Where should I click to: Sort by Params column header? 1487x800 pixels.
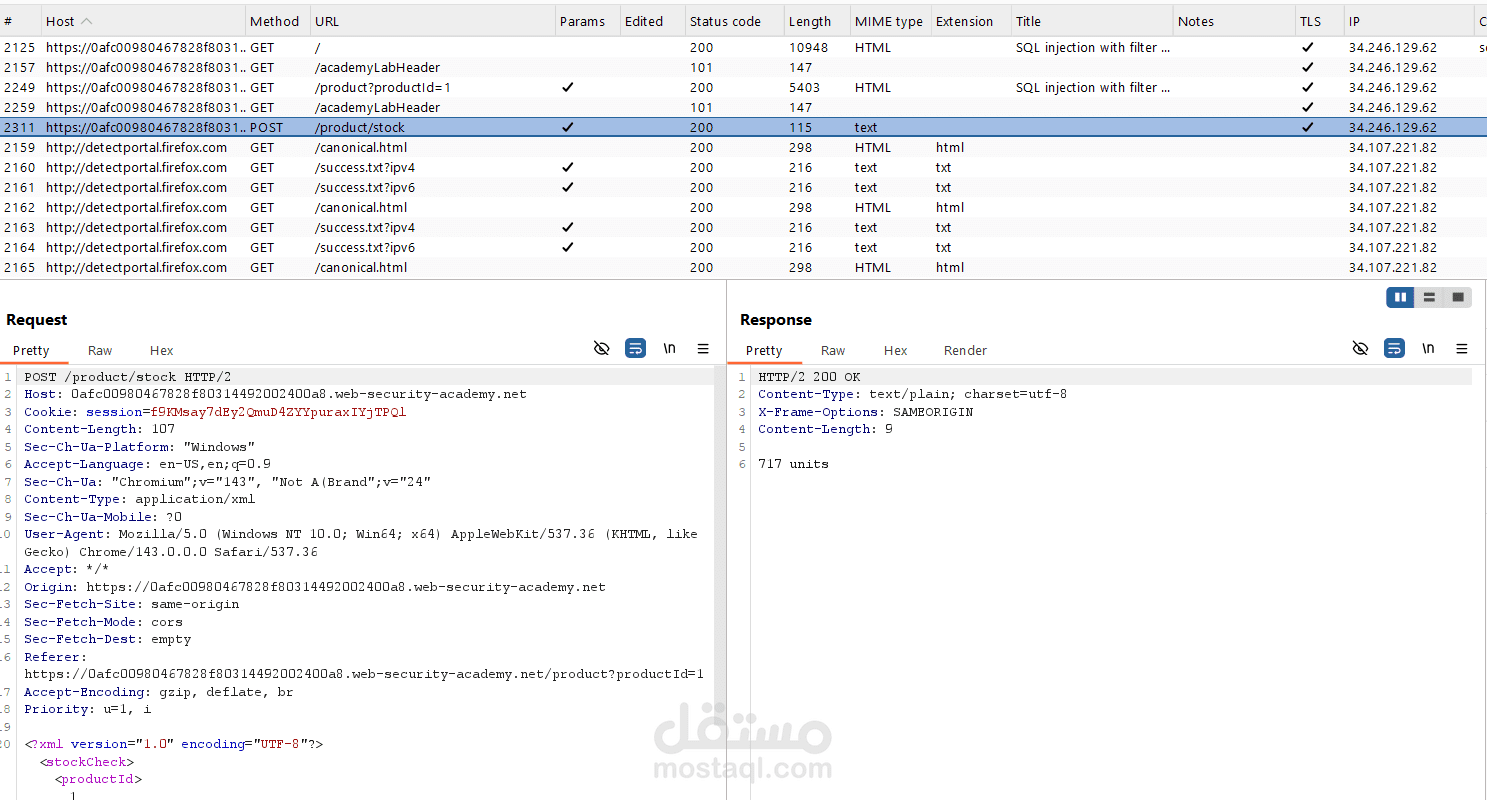587,21
